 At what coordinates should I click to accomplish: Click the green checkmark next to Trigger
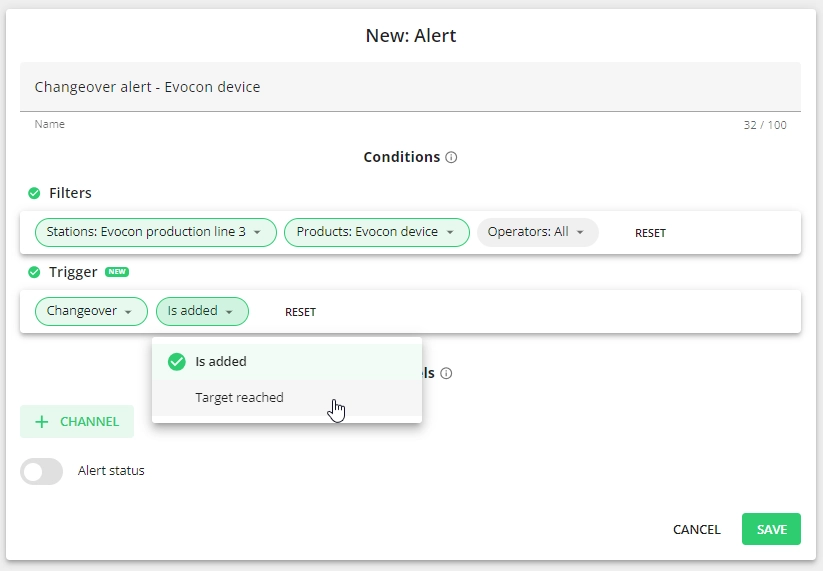point(34,272)
